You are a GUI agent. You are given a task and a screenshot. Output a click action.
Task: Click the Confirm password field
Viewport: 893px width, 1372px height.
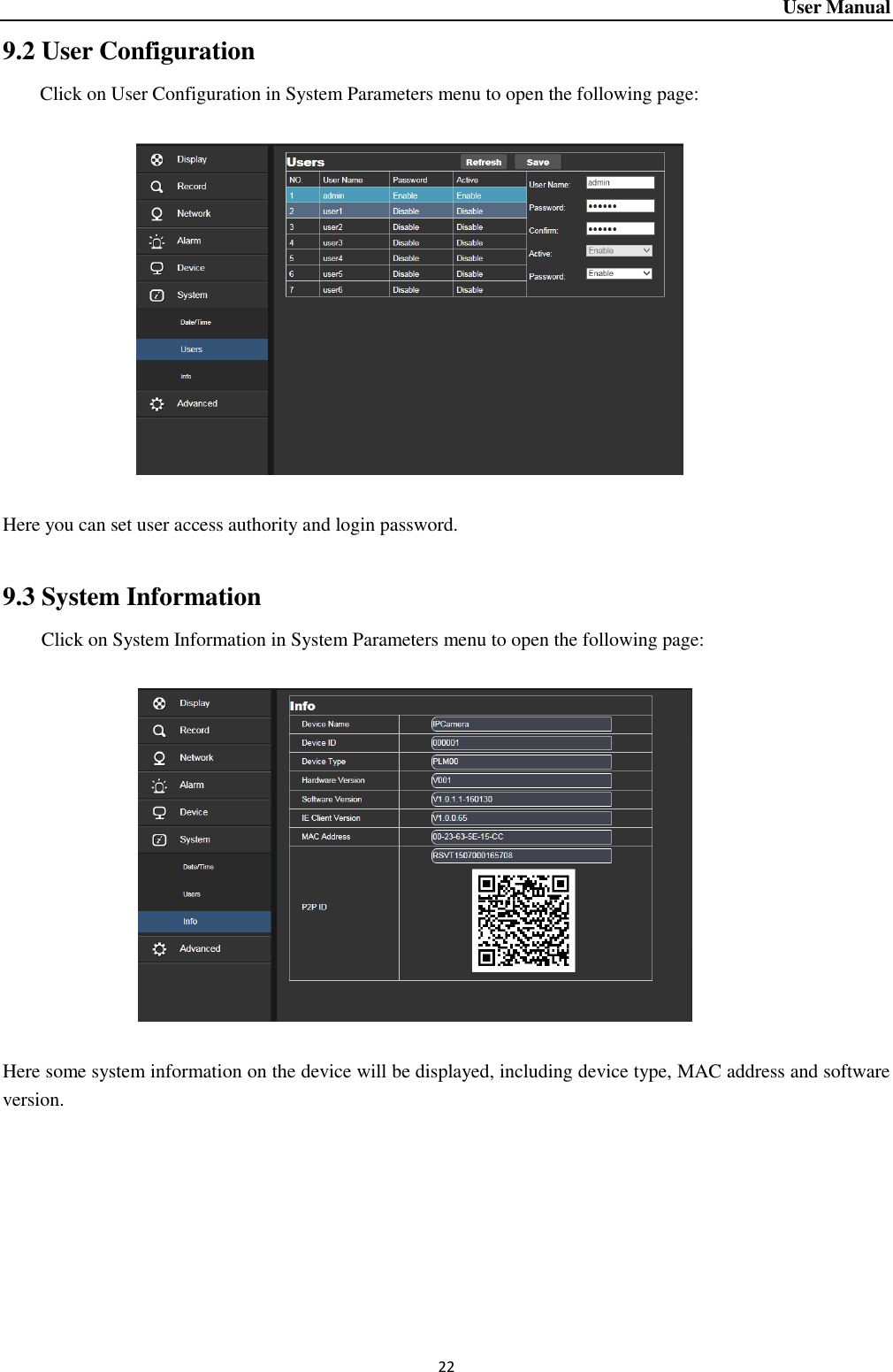click(x=621, y=229)
